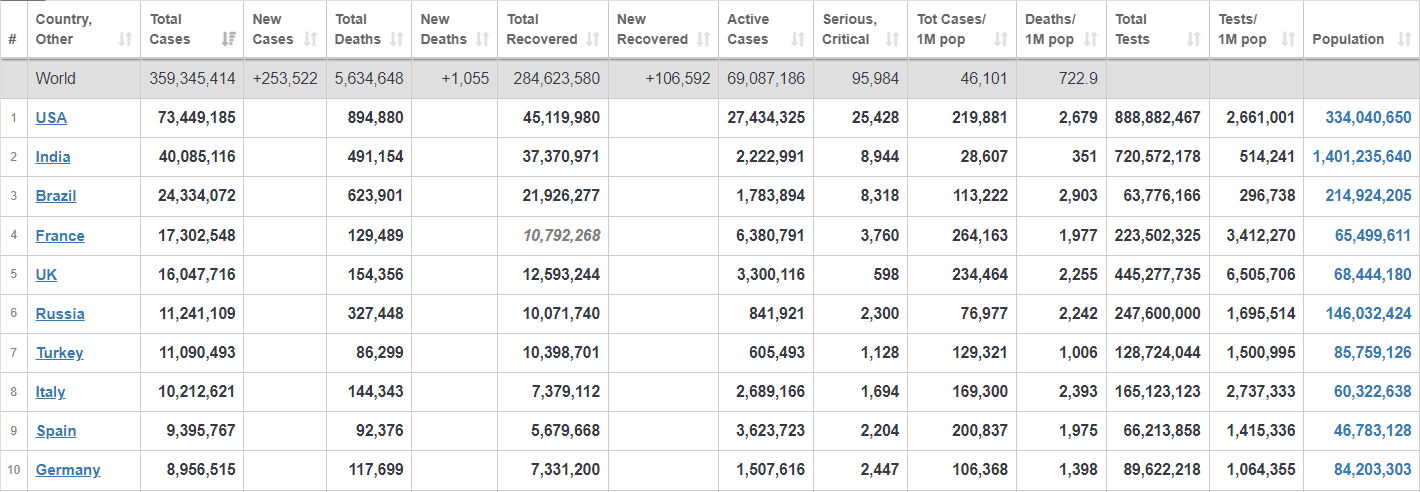
Task: Click the New Recovered column header
Action: click(x=652, y=30)
